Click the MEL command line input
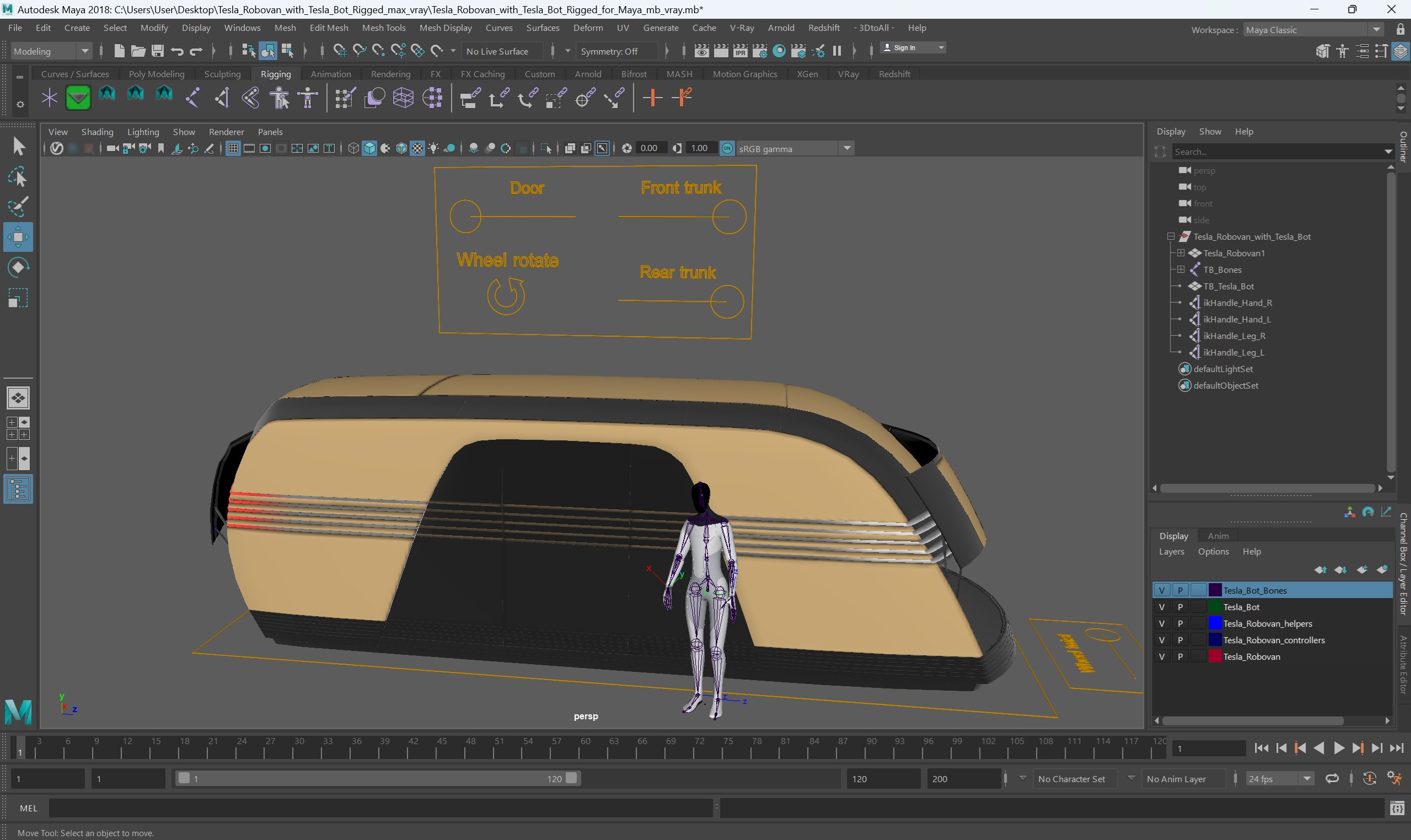 380,808
